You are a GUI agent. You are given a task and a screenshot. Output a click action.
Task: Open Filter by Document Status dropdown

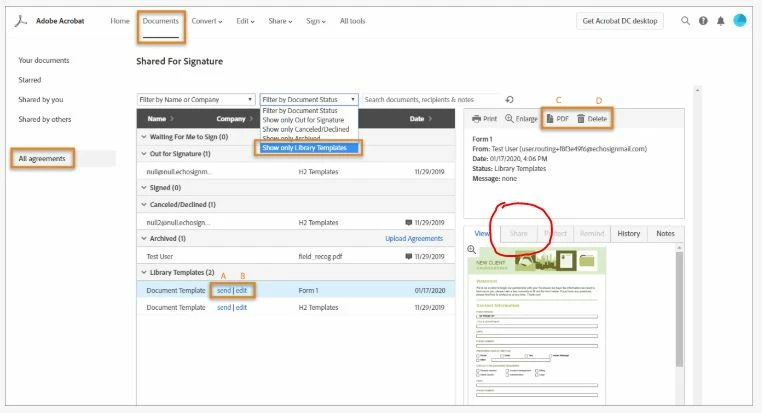coord(309,100)
